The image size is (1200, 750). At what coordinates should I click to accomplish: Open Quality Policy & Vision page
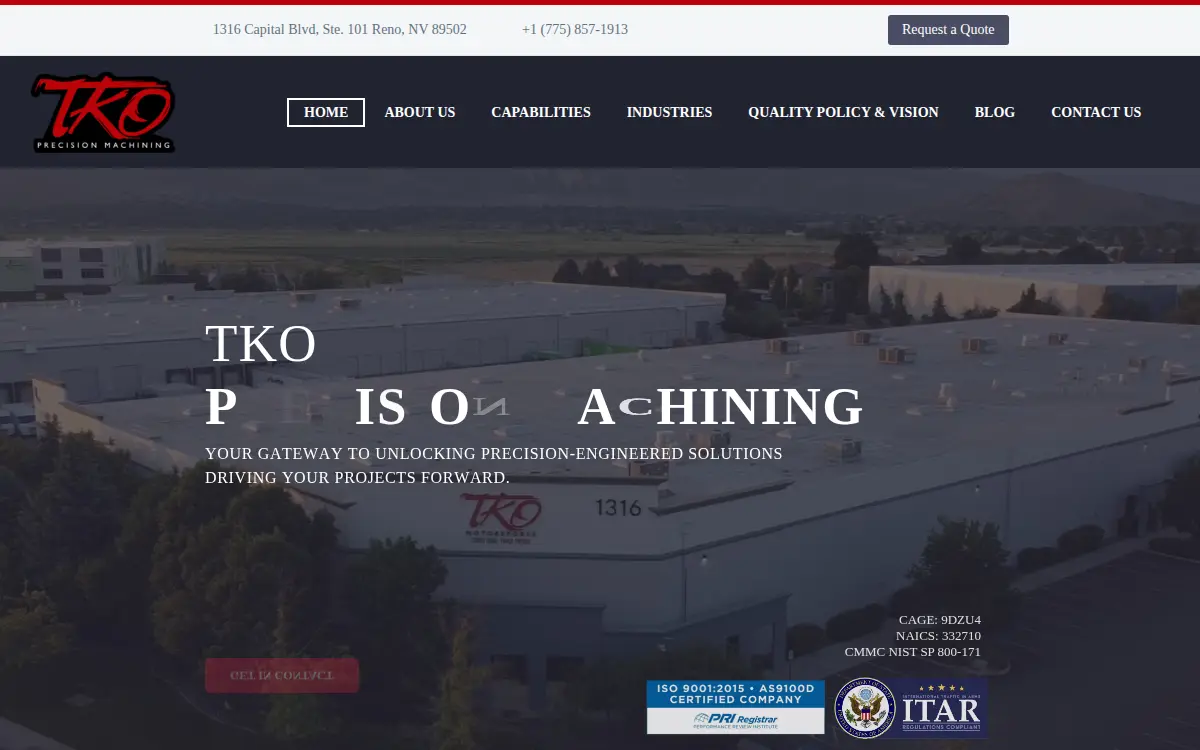coord(843,112)
